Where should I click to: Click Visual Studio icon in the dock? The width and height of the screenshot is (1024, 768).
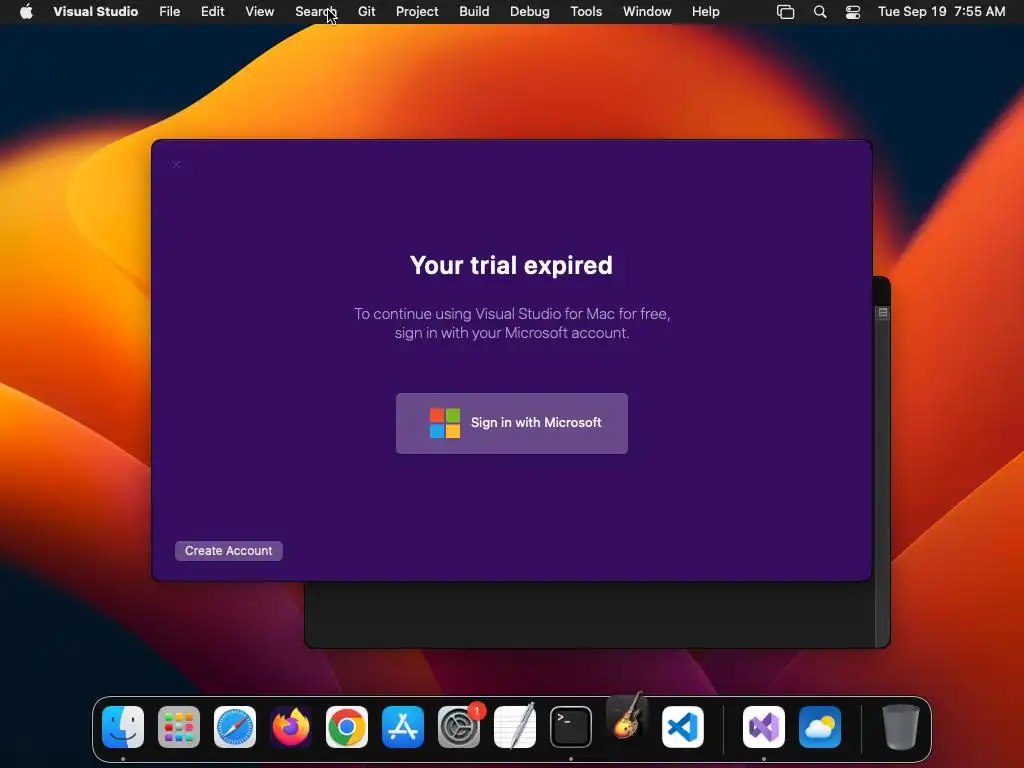pos(764,727)
